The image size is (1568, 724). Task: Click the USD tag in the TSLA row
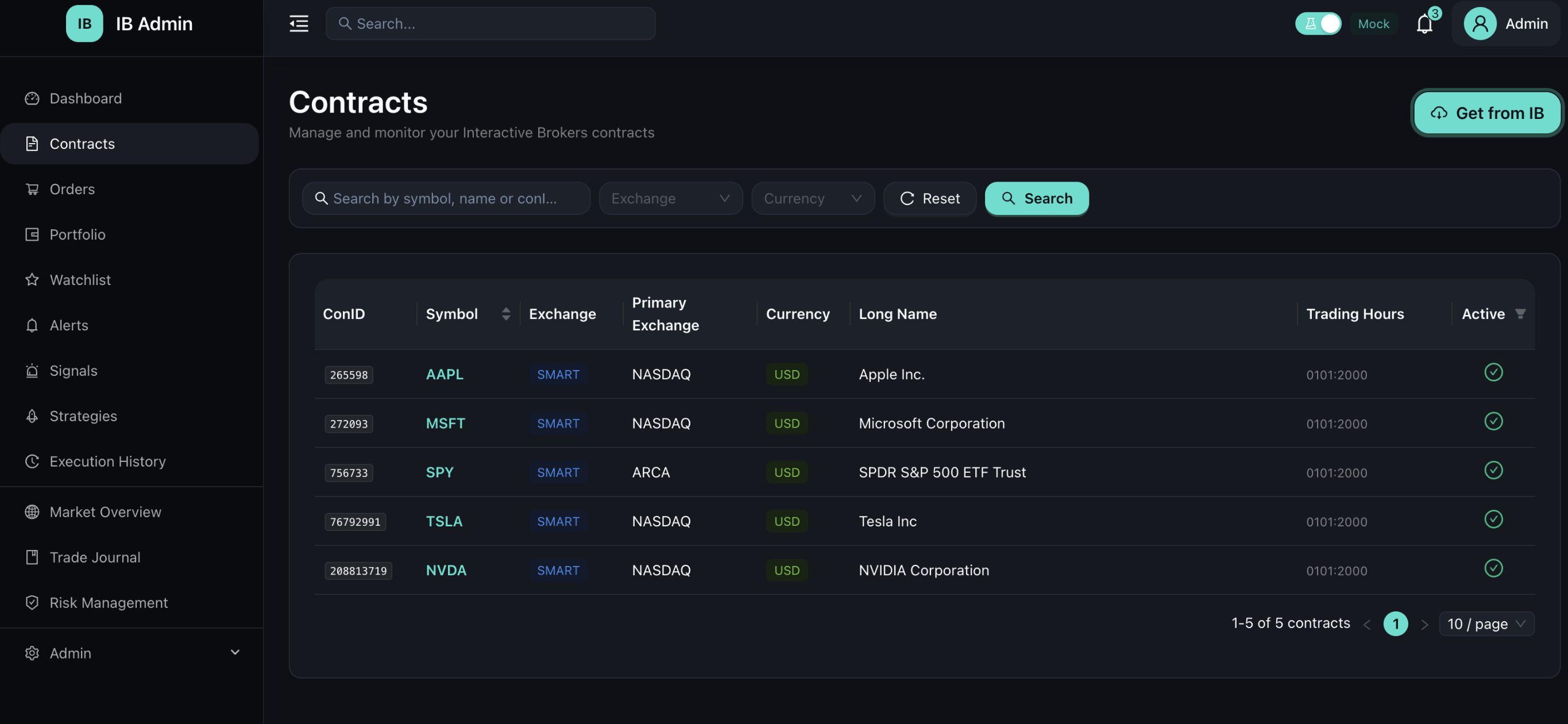pos(786,521)
